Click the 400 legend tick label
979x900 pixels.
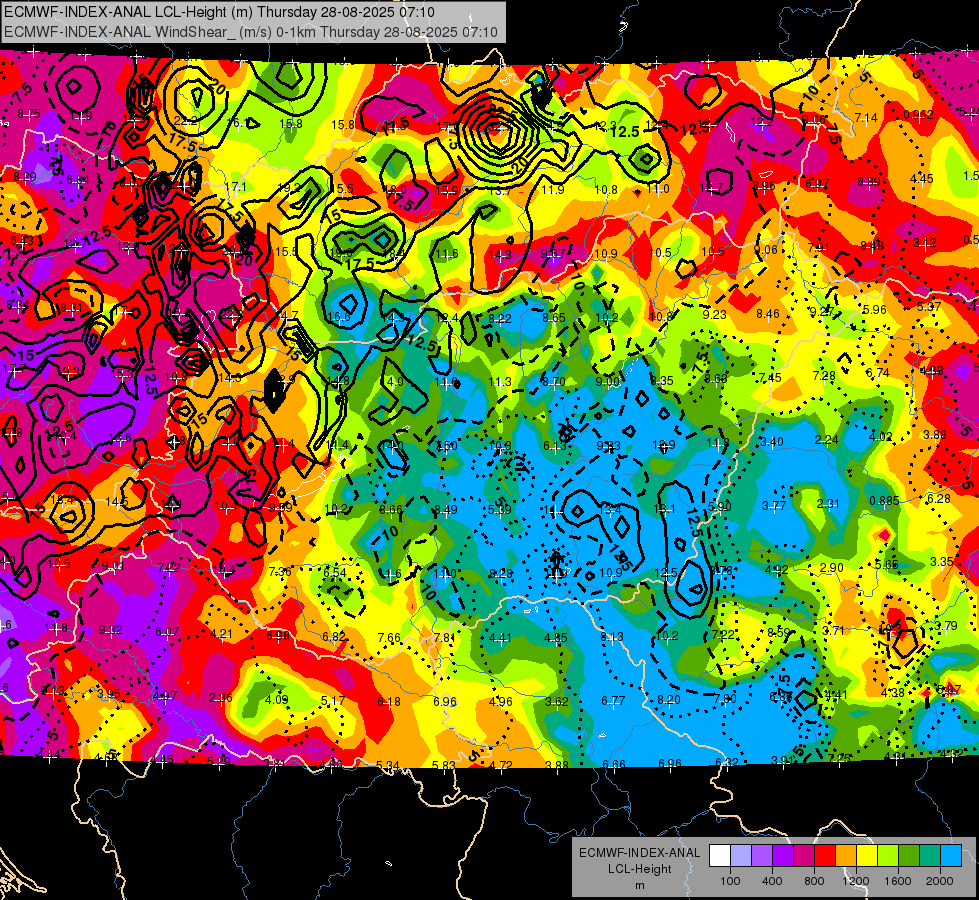coord(772,881)
